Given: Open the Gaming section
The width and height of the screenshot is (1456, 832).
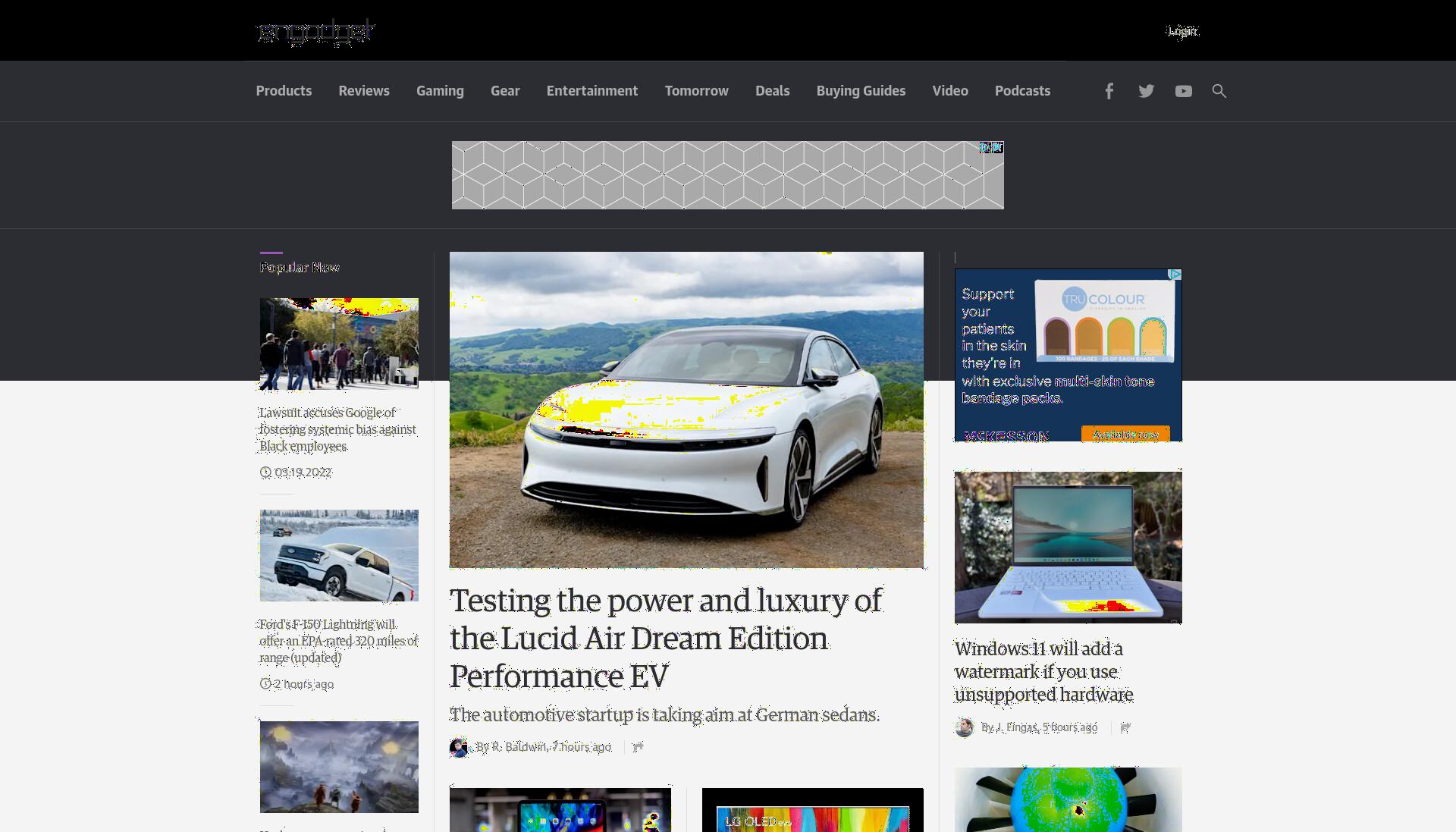Looking at the screenshot, I should tap(440, 91).
